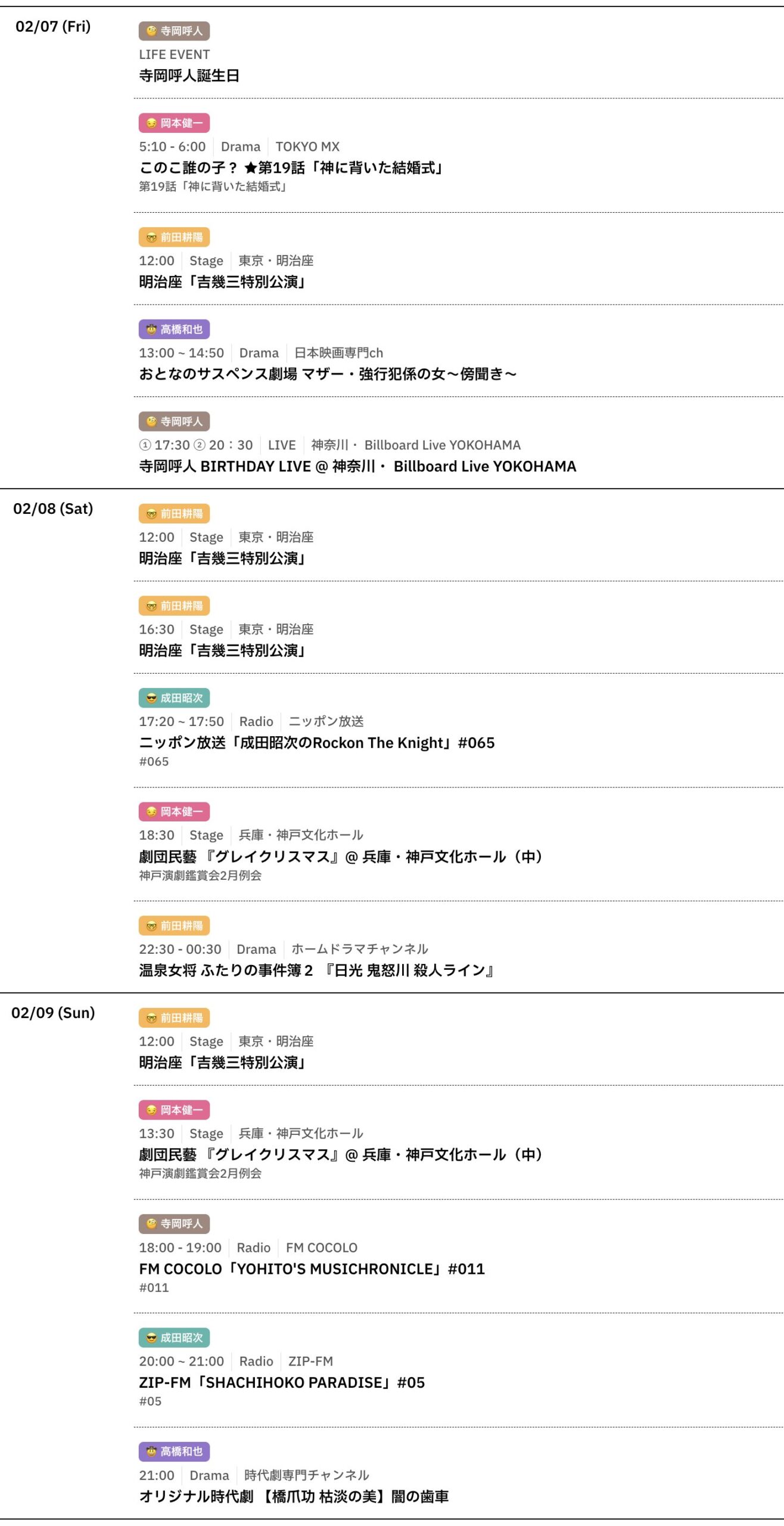Click the emoji in 寺岡呼人 tag above LIFE EVENT
Screen dimensions: 784x1526
tap(151, 31)
